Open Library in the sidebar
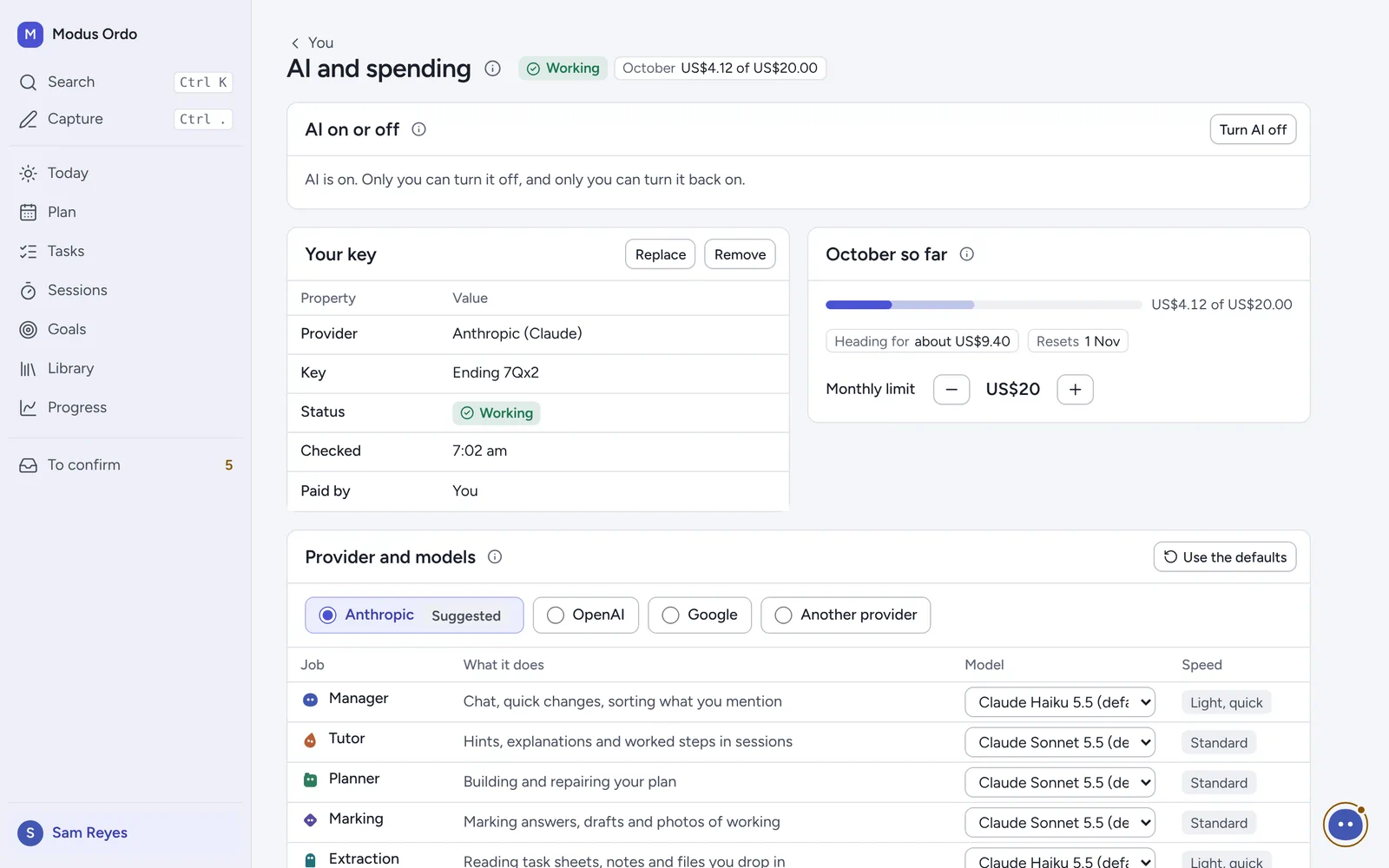This screenshot has width=1389, height=868. (x=126, y=369)
